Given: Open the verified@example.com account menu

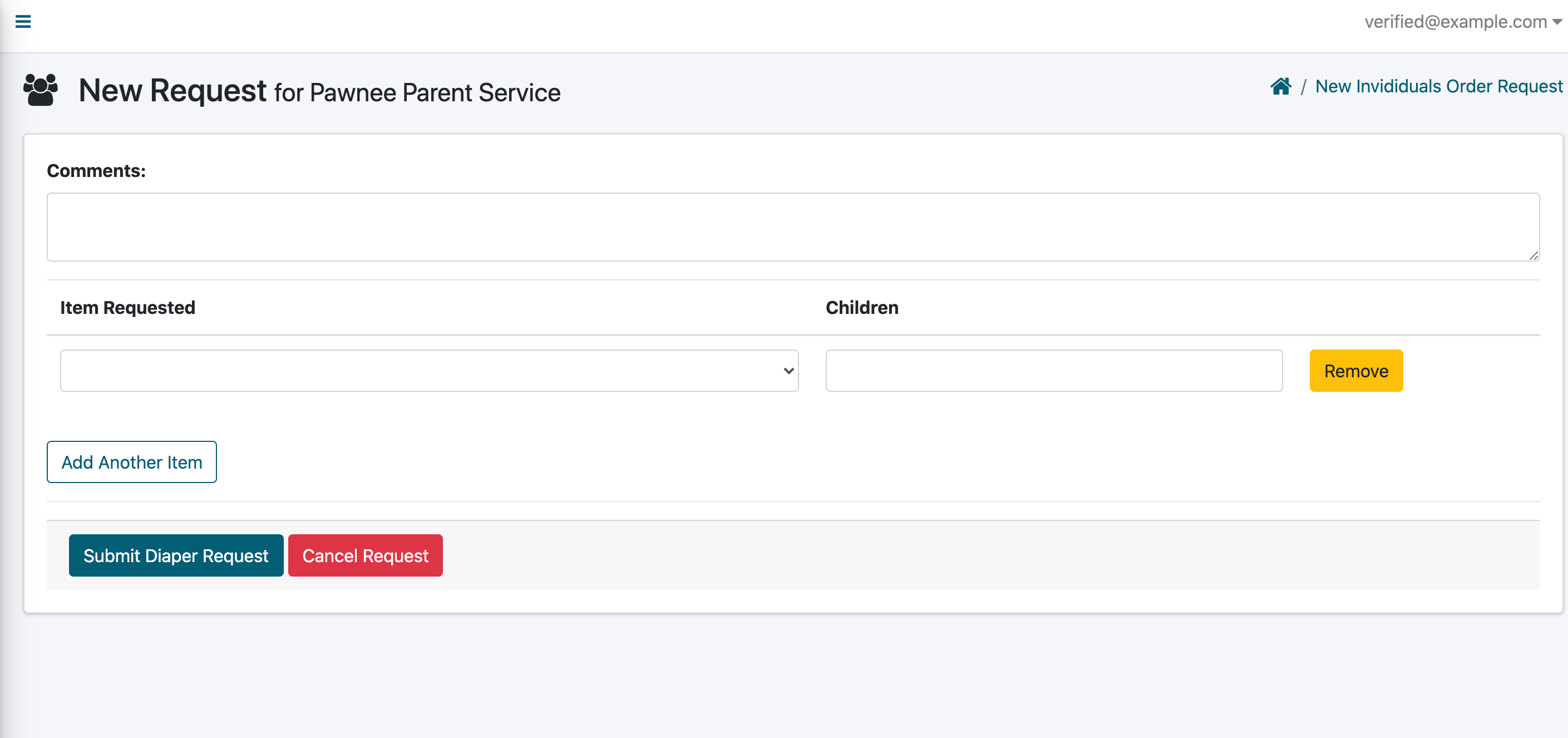Looking at the screenshot, I should coord(1455,22).
